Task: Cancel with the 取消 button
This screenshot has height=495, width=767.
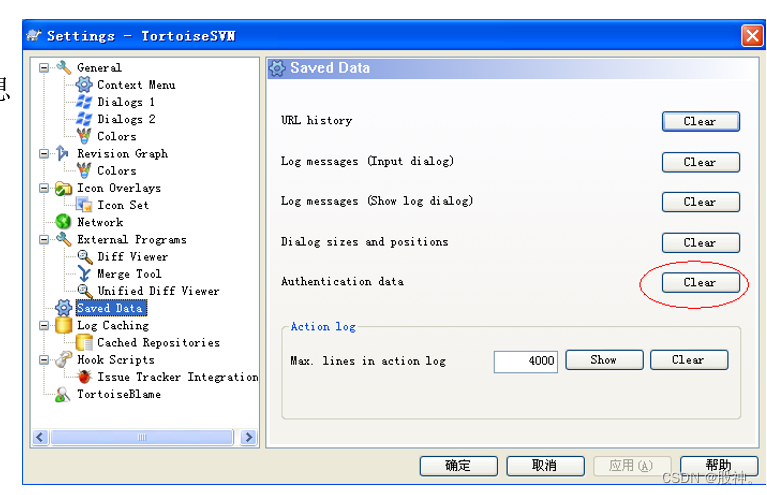Action: tap(545, 466)
